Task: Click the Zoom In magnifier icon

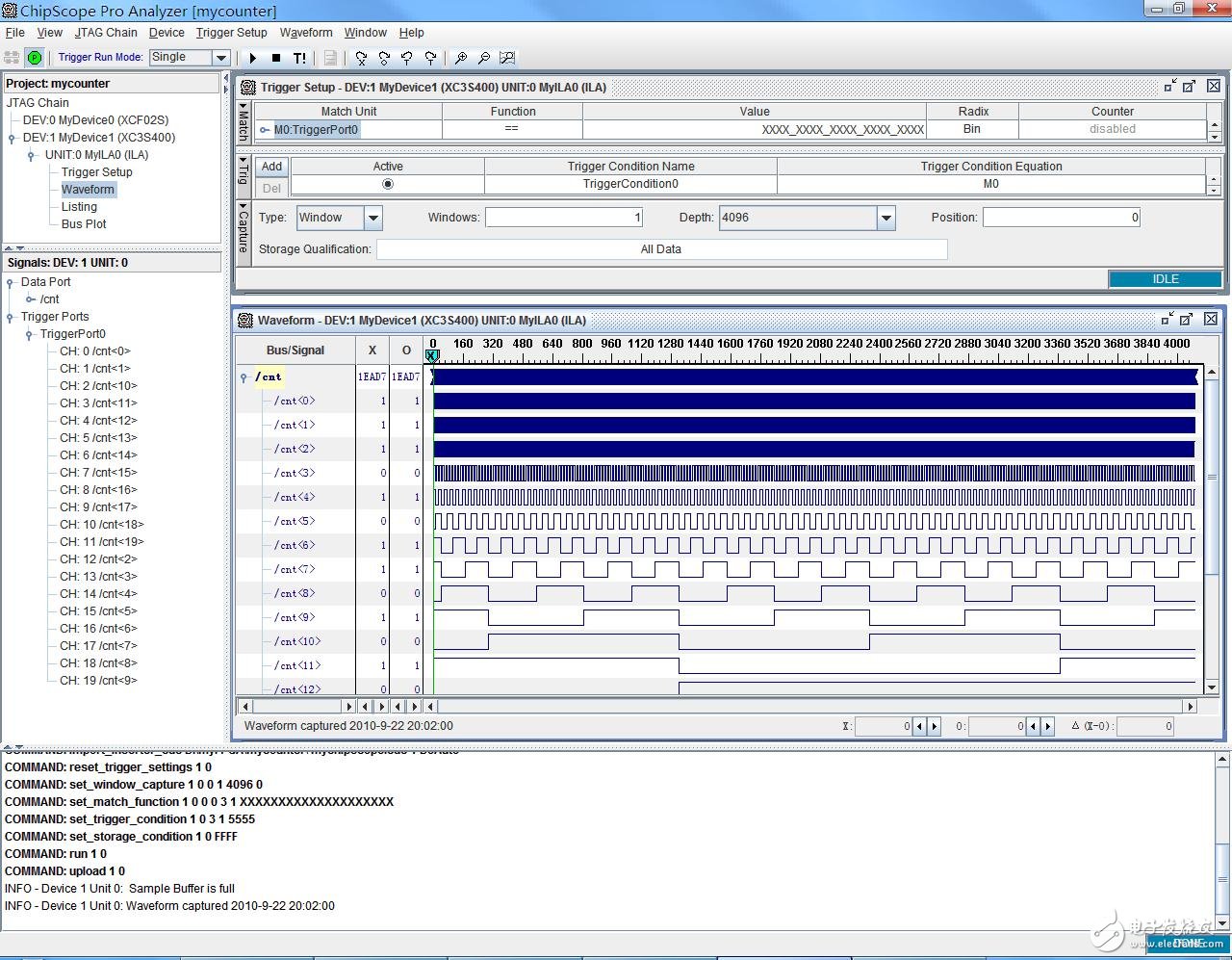Action: [x=461, y=58]
